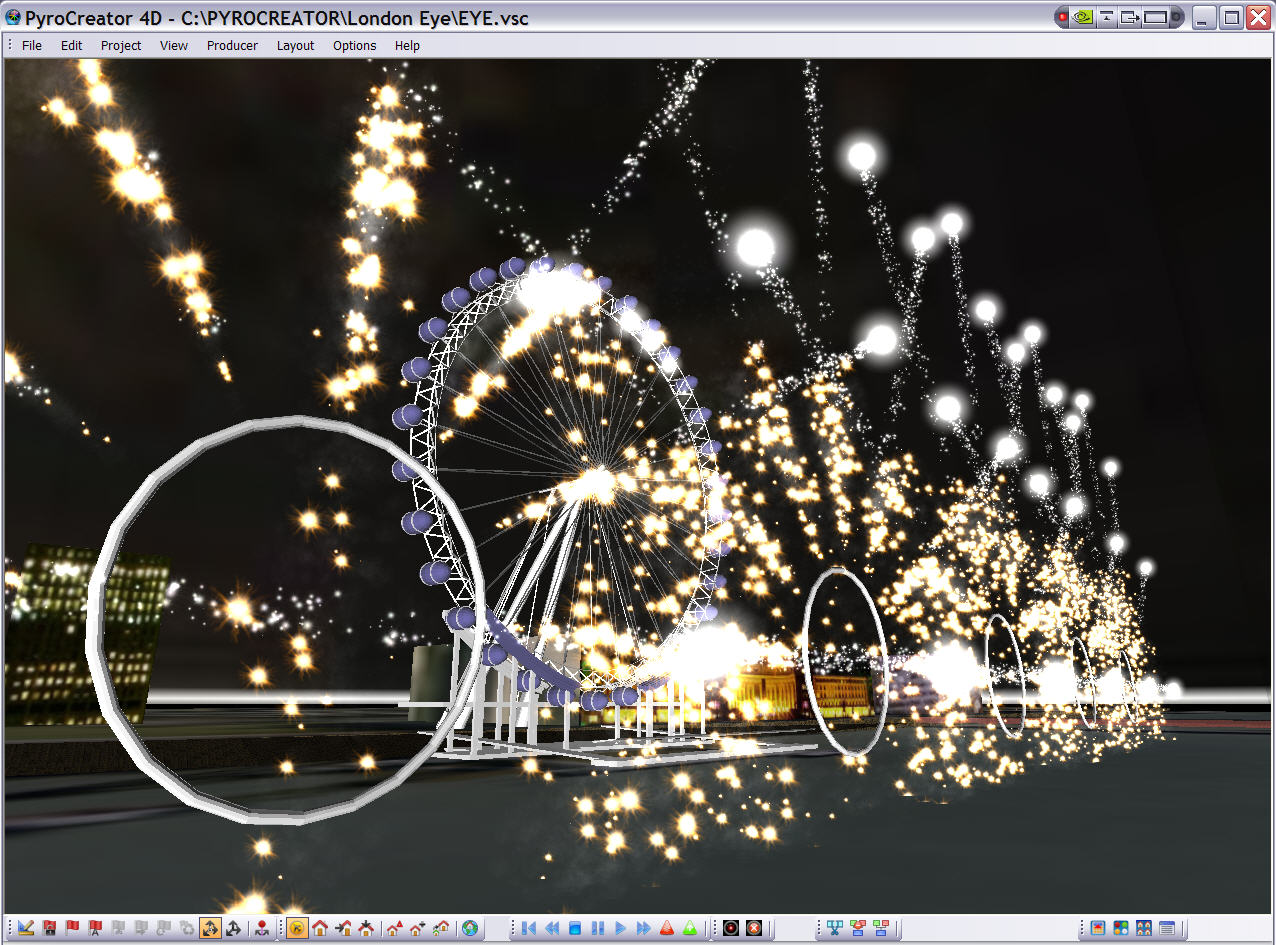Screen dimensions: 1276x945
Task: Click the menu bar drag handle
Action: pos(9,45)
